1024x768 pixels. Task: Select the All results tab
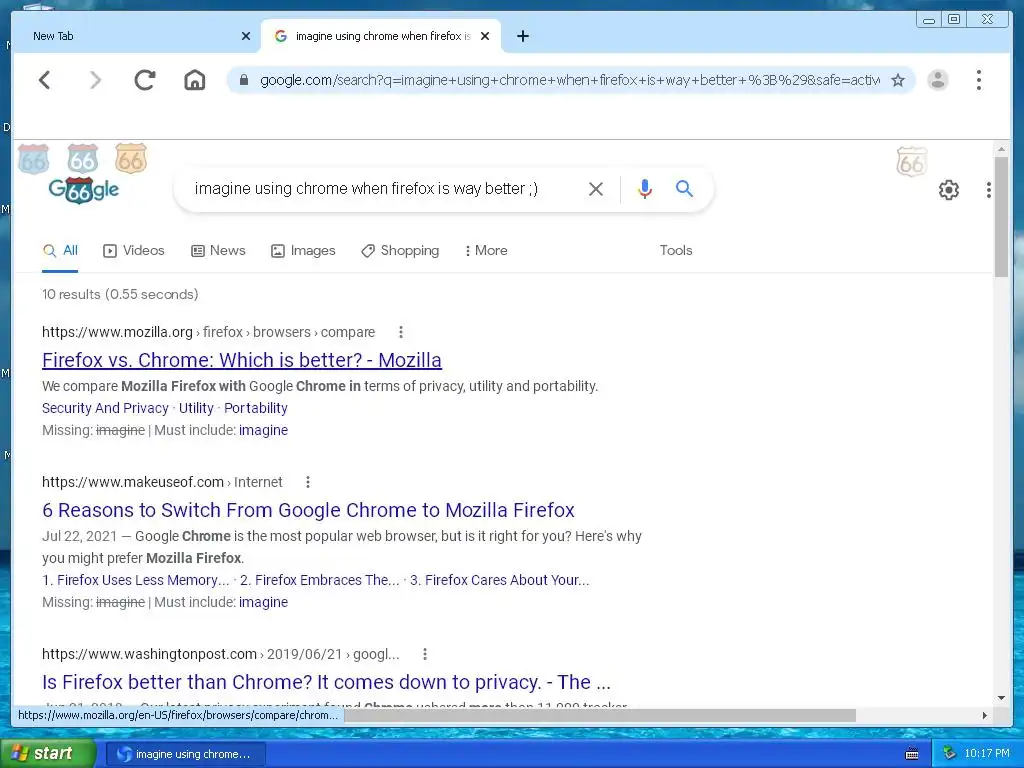click(x=60, y=251)
